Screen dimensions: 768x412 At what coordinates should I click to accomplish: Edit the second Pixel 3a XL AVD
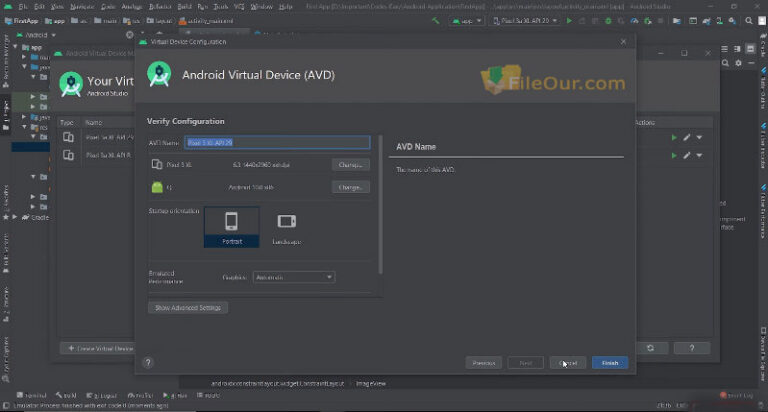click(x=687, y=155)
